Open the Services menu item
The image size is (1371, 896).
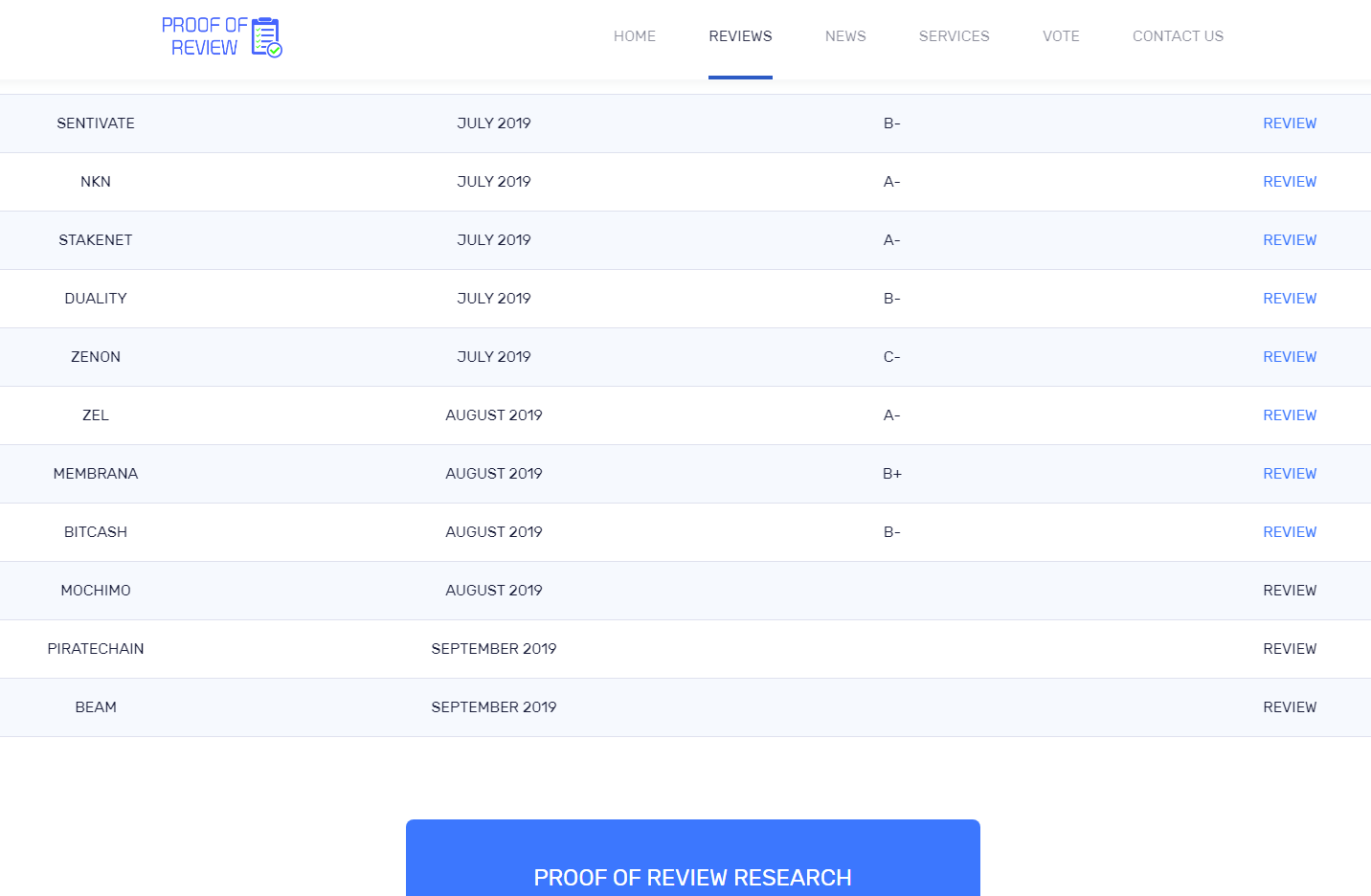coord(955,36)
